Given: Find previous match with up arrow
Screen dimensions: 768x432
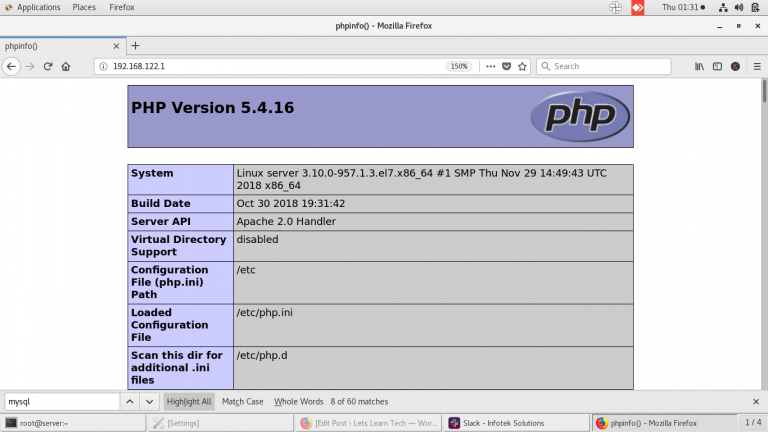Looking at the screenshot, I should 130,402.
